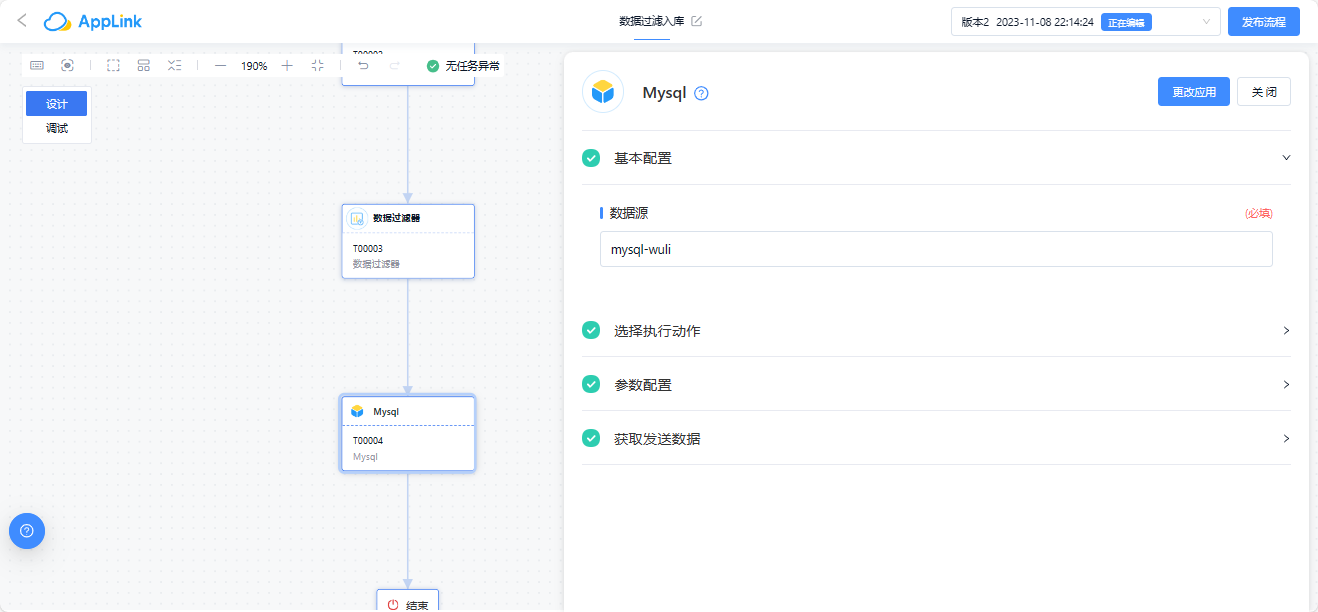Click the fit-to-screen shrink icon
This screenshot has height=612, width=1318.
pos(317,65)
